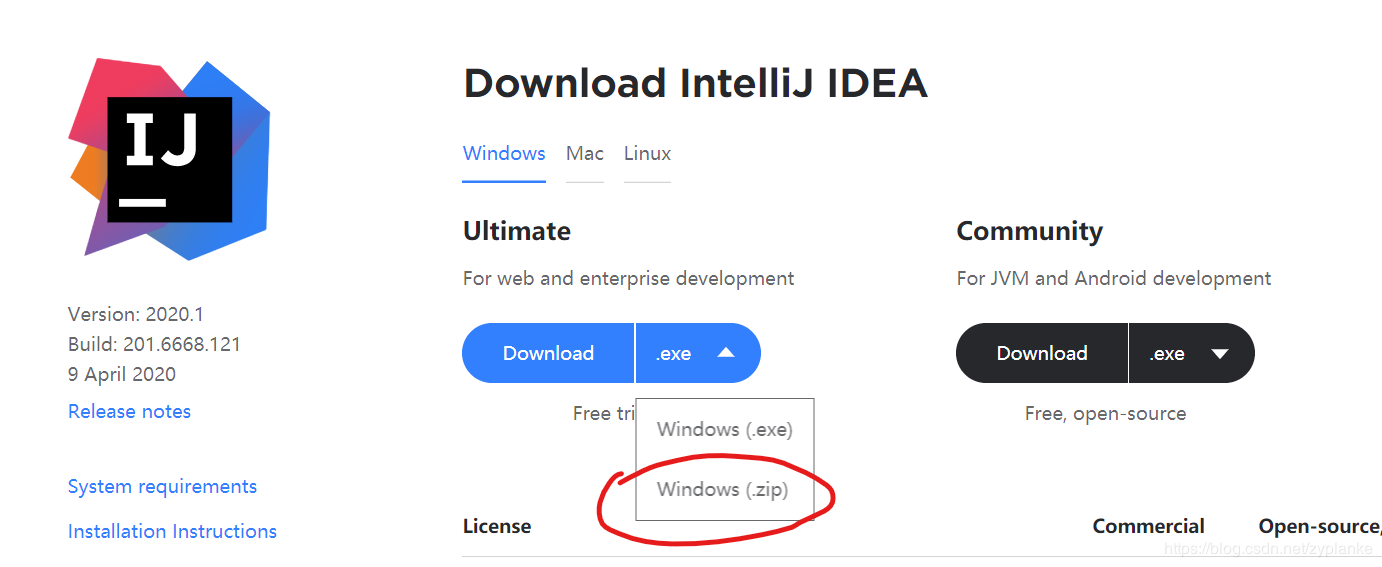This screenshot has height=567, width=1382.
Task: Expand the Community .exe dropdown arrow
Action: tap(1219, 353)
